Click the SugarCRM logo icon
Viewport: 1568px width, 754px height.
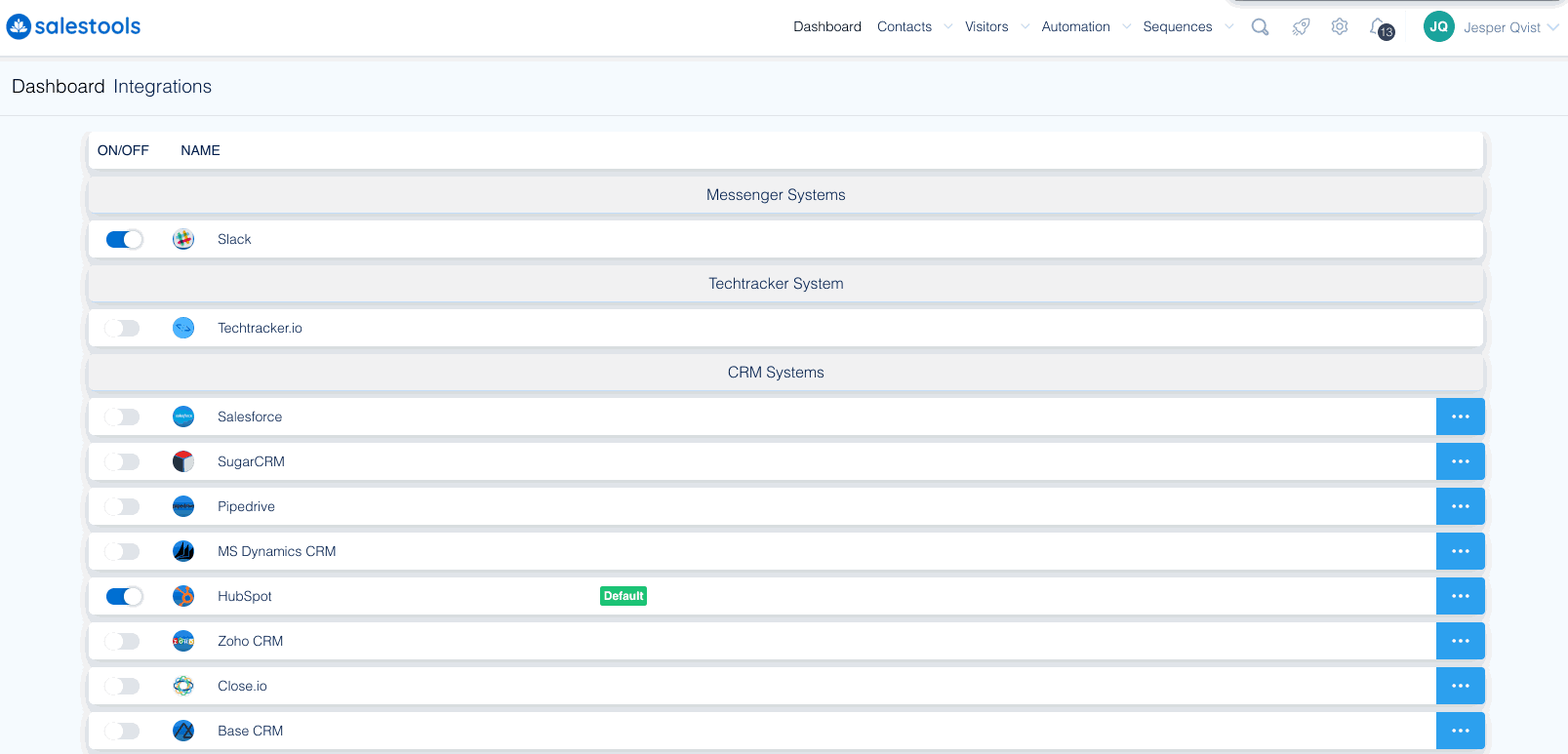tap(183, 461)
